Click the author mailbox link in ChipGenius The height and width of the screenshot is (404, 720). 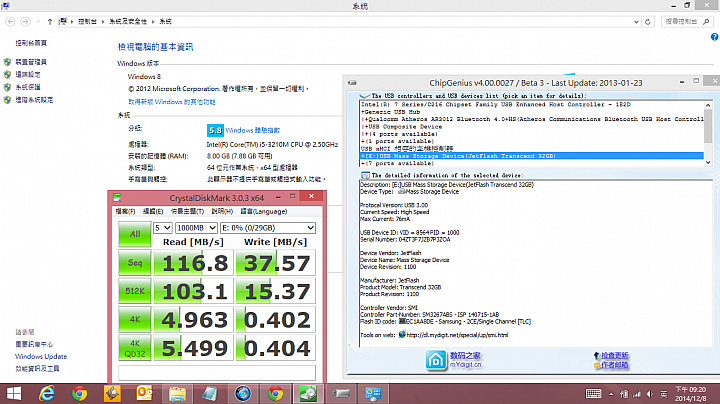tap(614, 365)
